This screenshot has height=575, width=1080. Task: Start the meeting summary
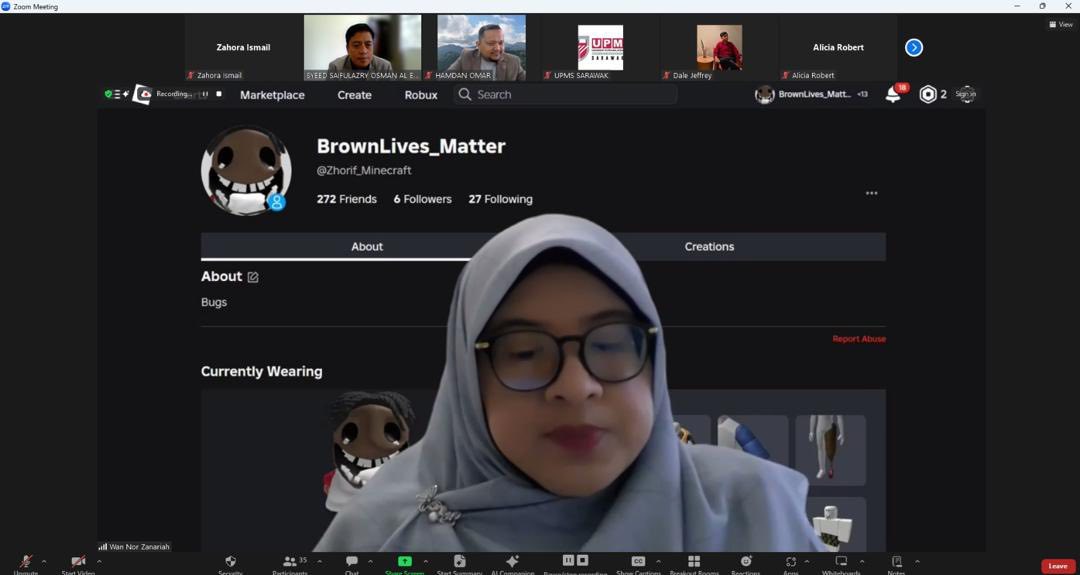click(459, 564)
